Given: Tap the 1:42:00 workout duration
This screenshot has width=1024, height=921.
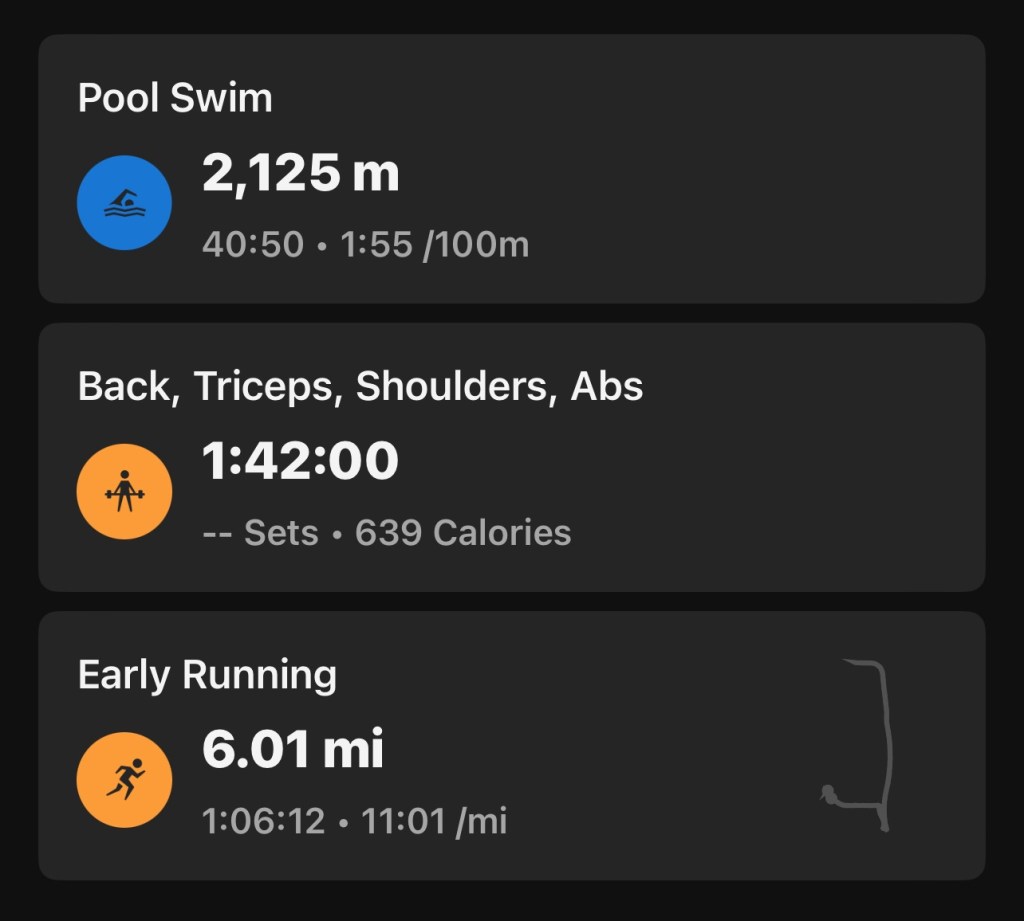Looking at the screenshot, I should [300, 463].
